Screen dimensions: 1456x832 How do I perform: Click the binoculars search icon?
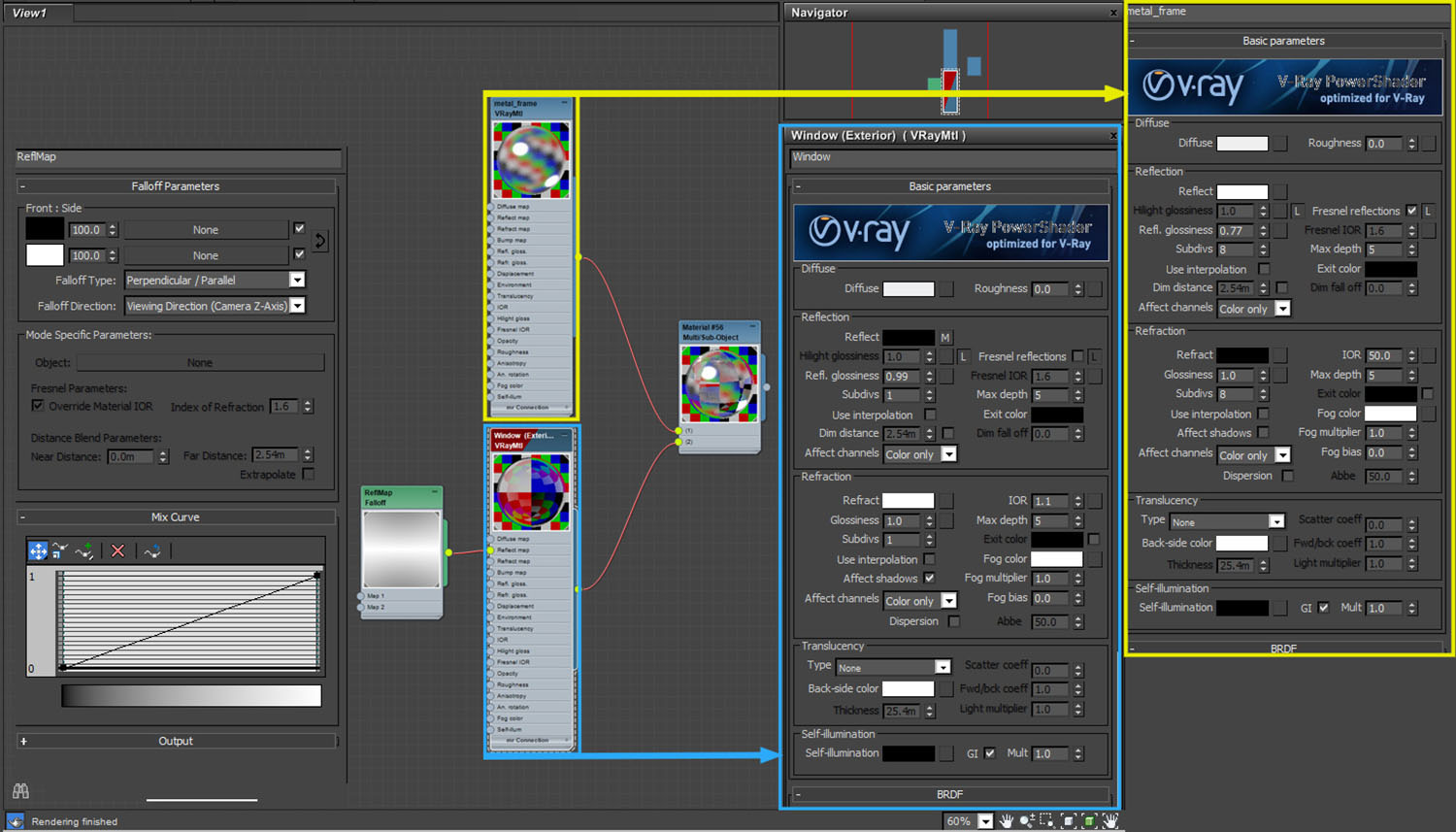click(20, 791)
